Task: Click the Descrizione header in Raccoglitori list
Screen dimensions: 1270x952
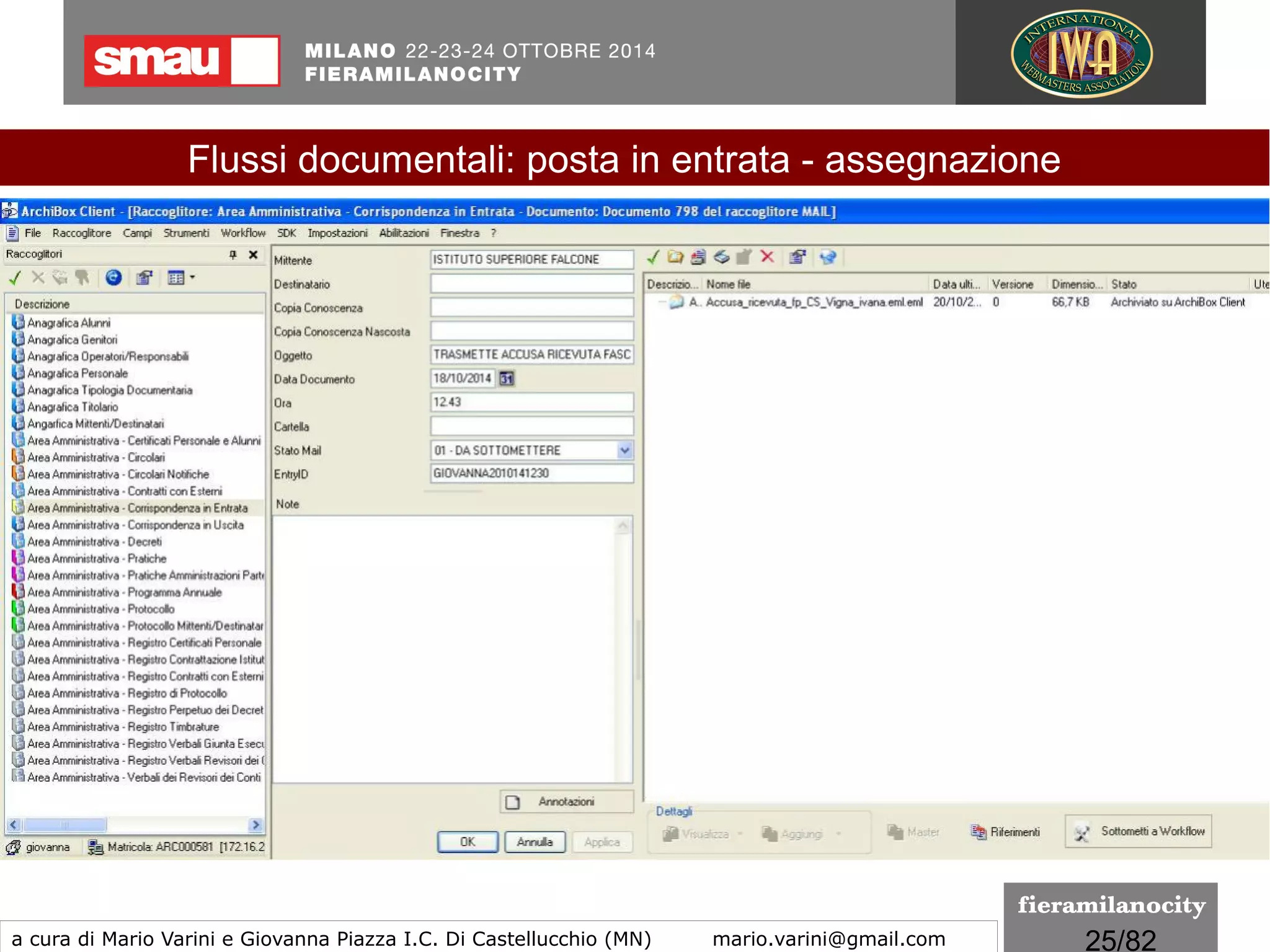Action: [135, 304]
